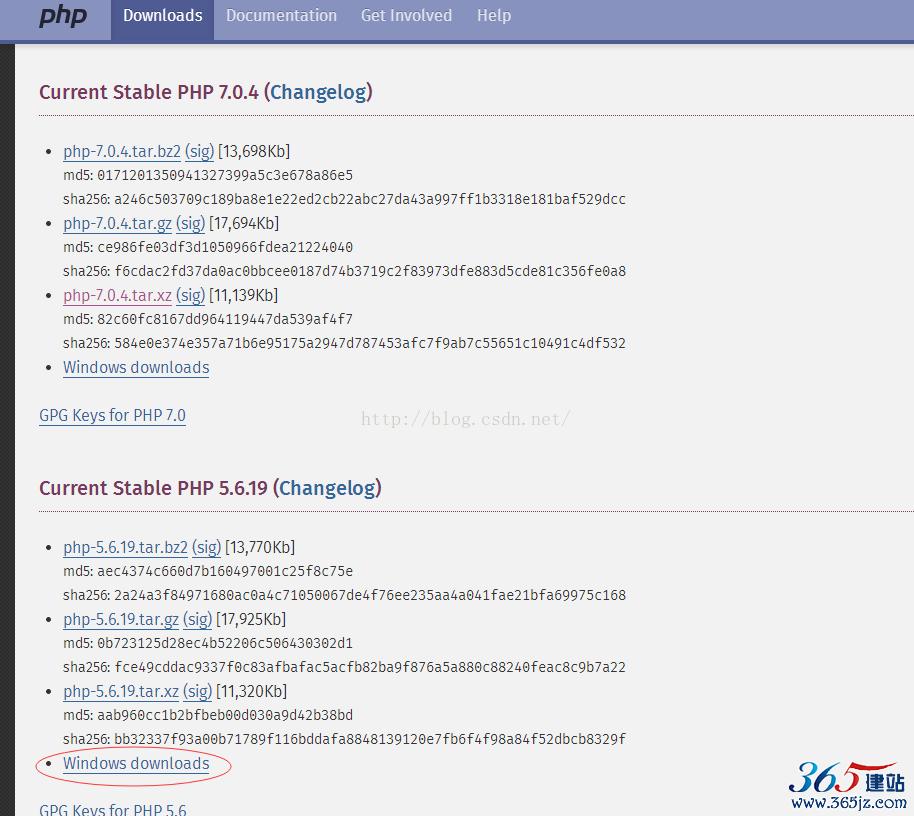Click the [17,925Kb] file size text
The width and height of the screenshot is (914, 816).
(251, 620)
